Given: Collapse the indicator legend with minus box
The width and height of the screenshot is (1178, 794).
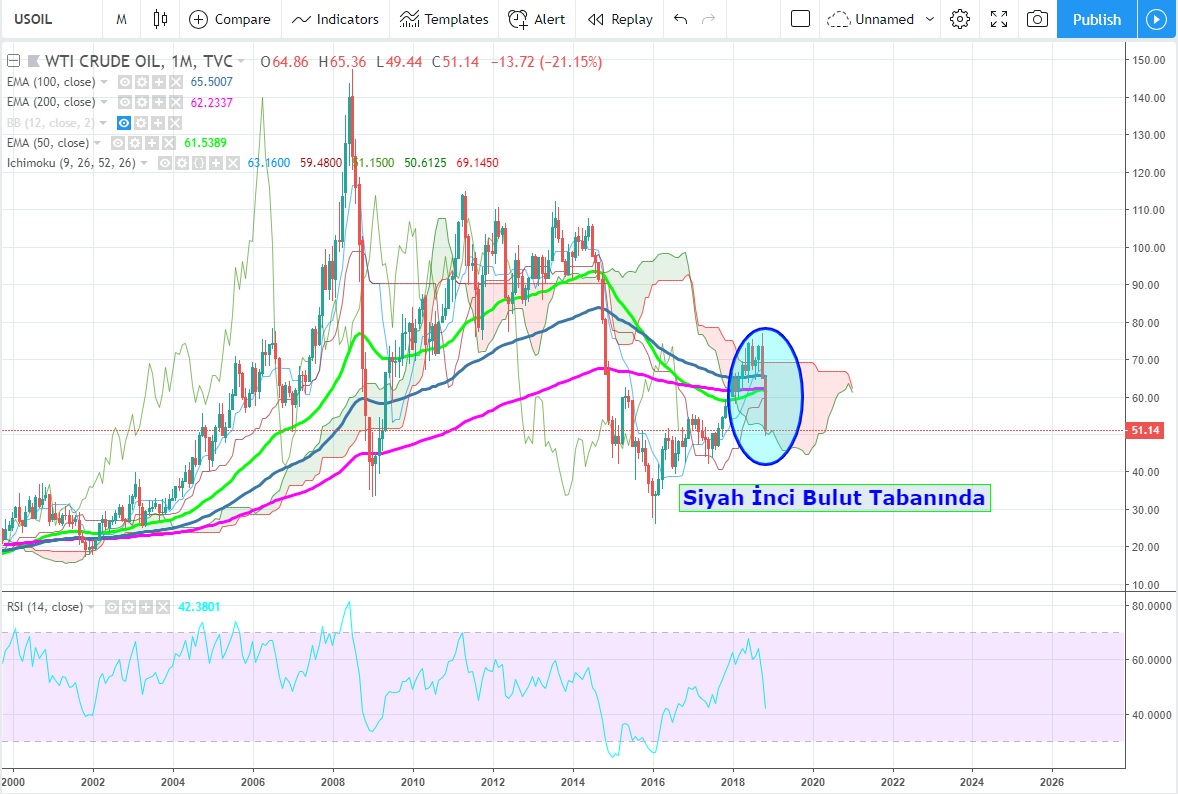Looking at the screenshot, I should (12, 62).
